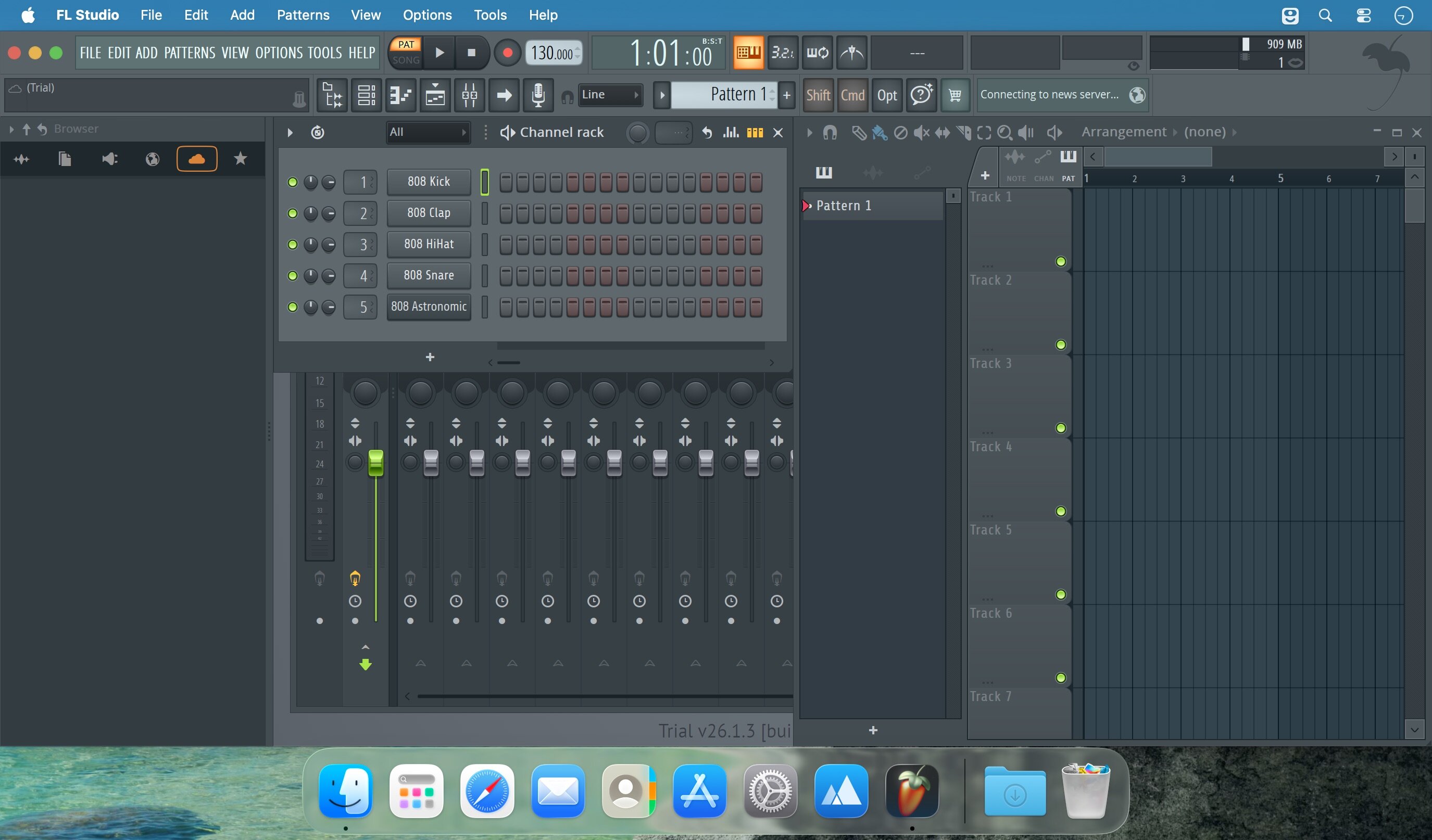Image resolution: width=1432 pixels, height=840 pixels.
Task: Expand the Browser options arrow
Action: (11, 130)
